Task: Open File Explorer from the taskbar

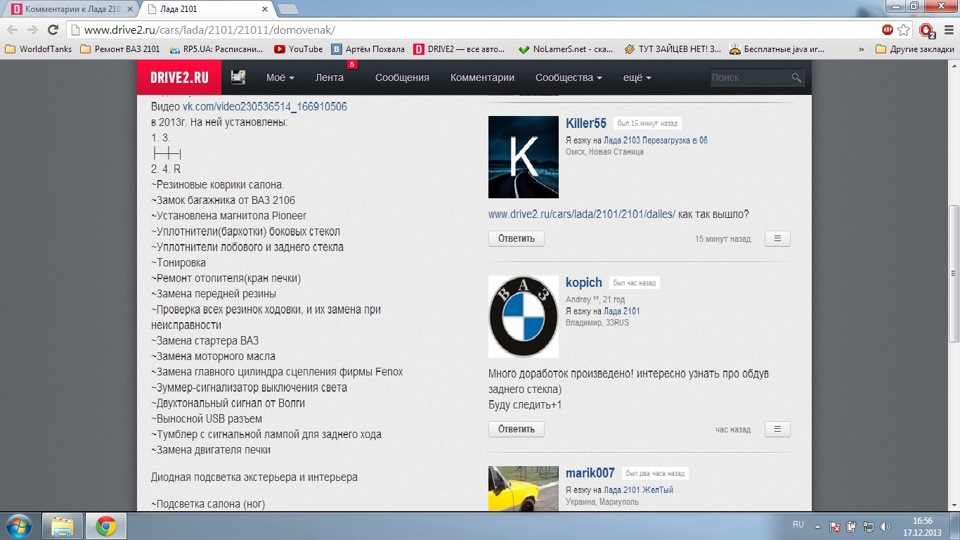Action: point(62,527)
